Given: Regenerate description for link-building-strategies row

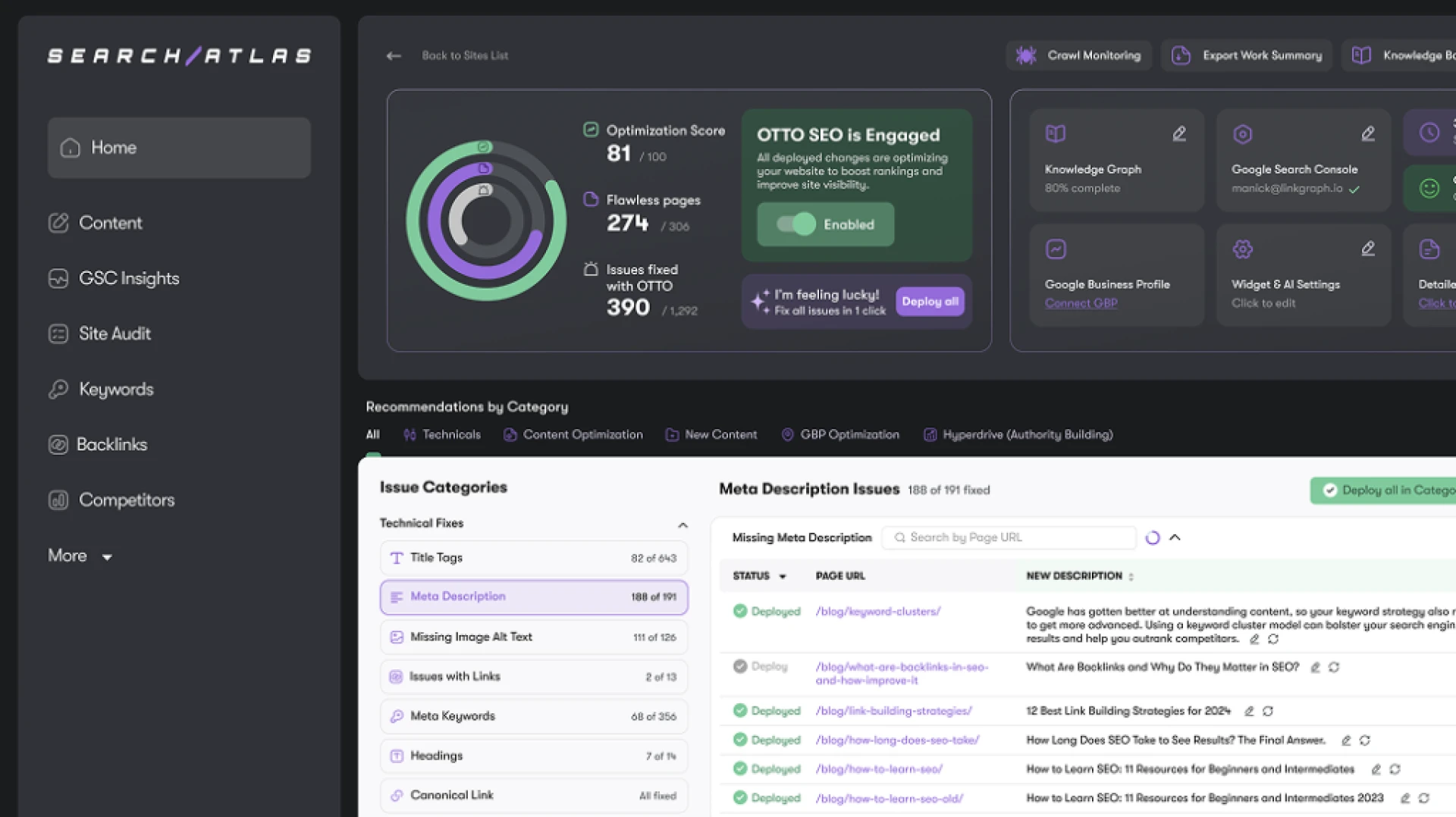Looking at the screenshot, I should click(1268, 711).
